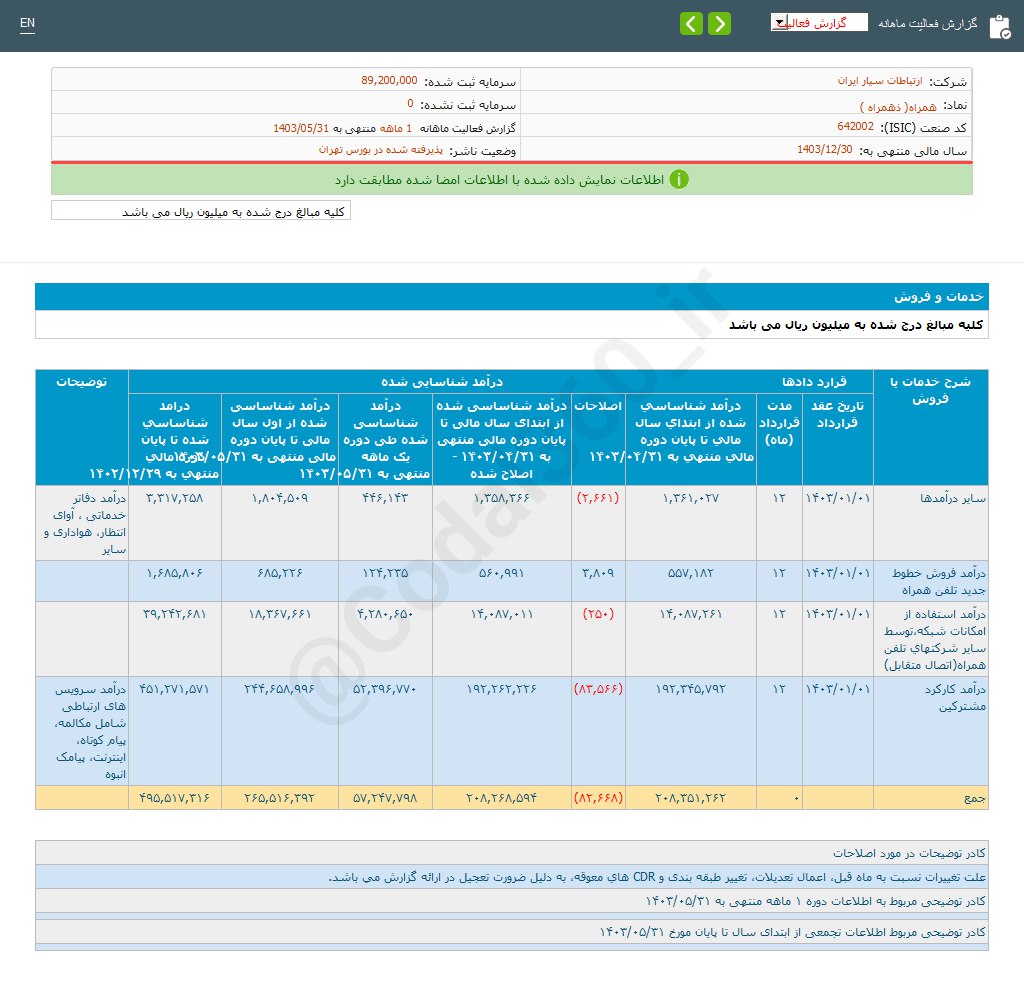This screenshot has height=991, width=1024.
Task: Click the توضیحات column header
Action: pyautogui.click(x=81, y=381)
